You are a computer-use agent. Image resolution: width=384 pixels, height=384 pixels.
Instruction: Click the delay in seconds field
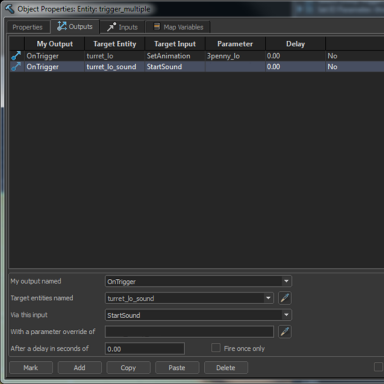click(x=145, y=349)
